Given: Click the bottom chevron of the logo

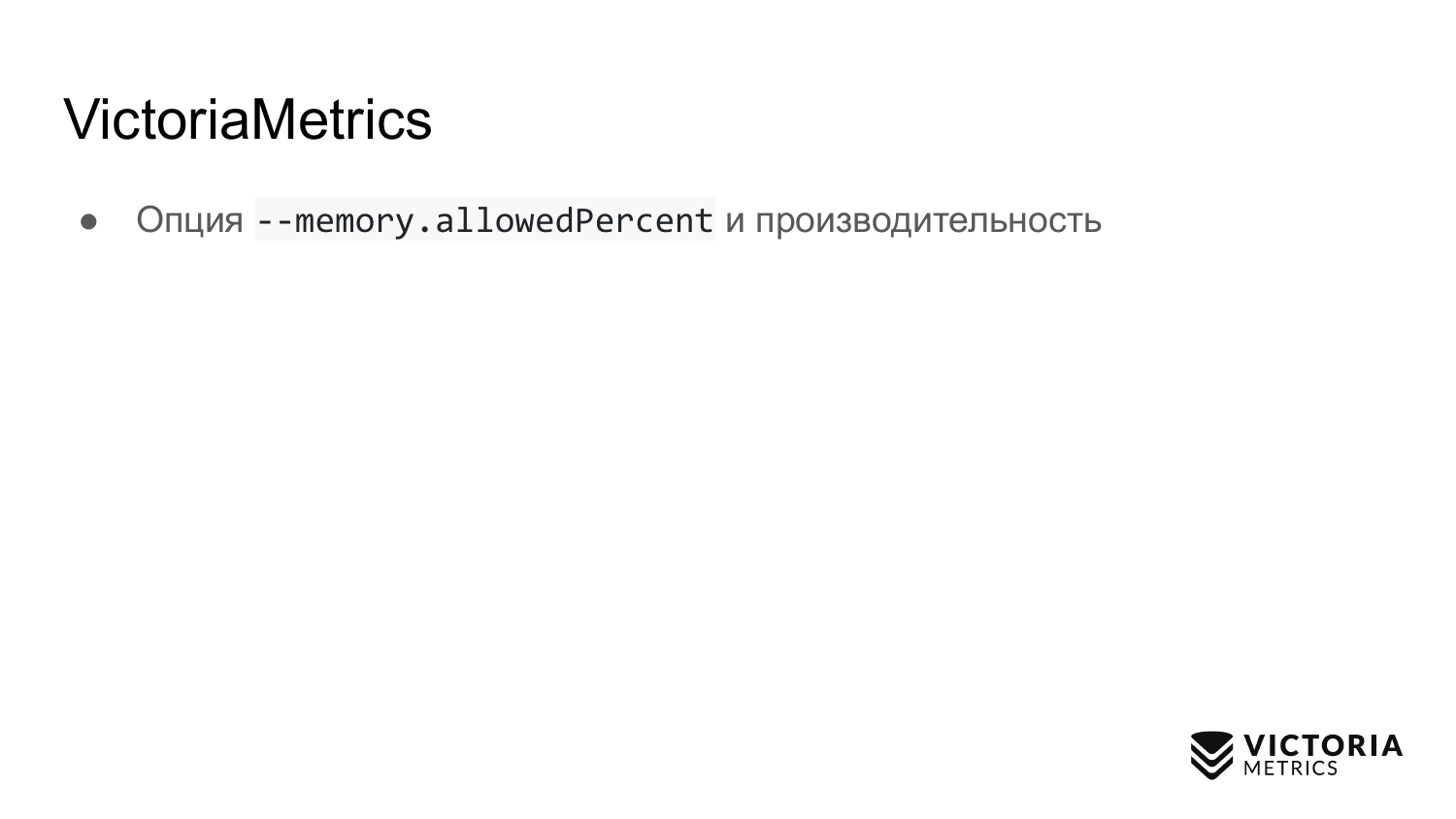Looking at the screenshot, I should (x=1211, y=770).
